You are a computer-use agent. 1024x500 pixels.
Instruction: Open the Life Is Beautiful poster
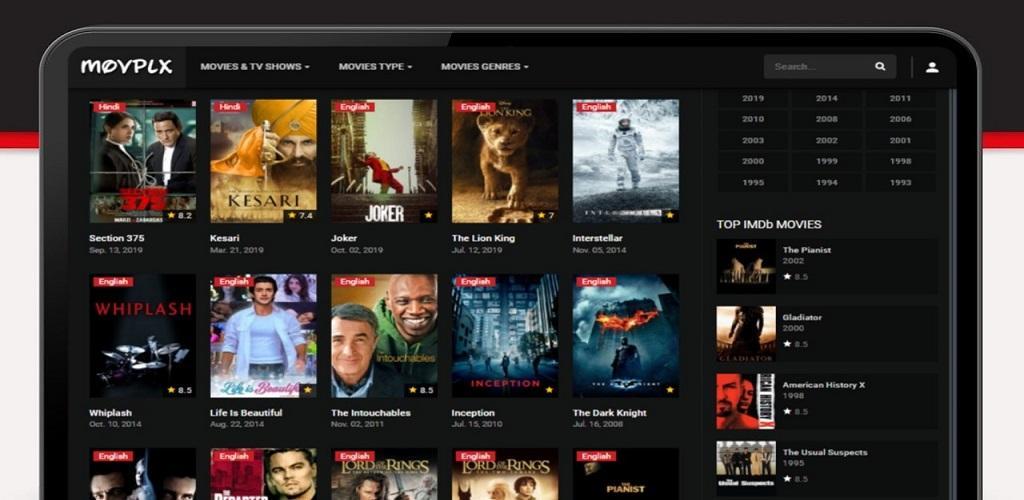(x=263, y=336)
